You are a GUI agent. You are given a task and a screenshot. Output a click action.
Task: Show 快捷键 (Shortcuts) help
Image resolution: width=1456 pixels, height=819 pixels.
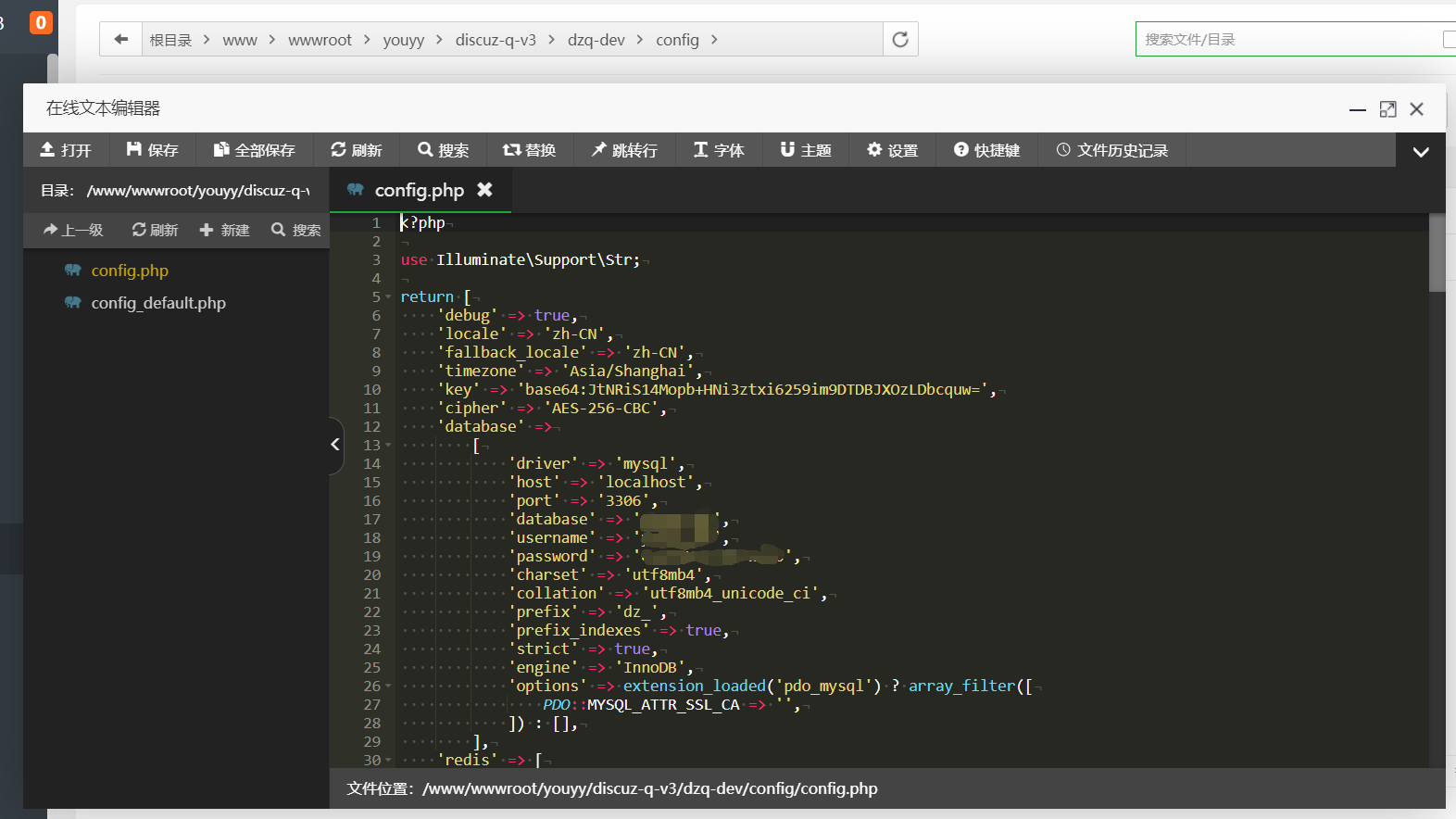pyautogui.click(x=987, y=150)
